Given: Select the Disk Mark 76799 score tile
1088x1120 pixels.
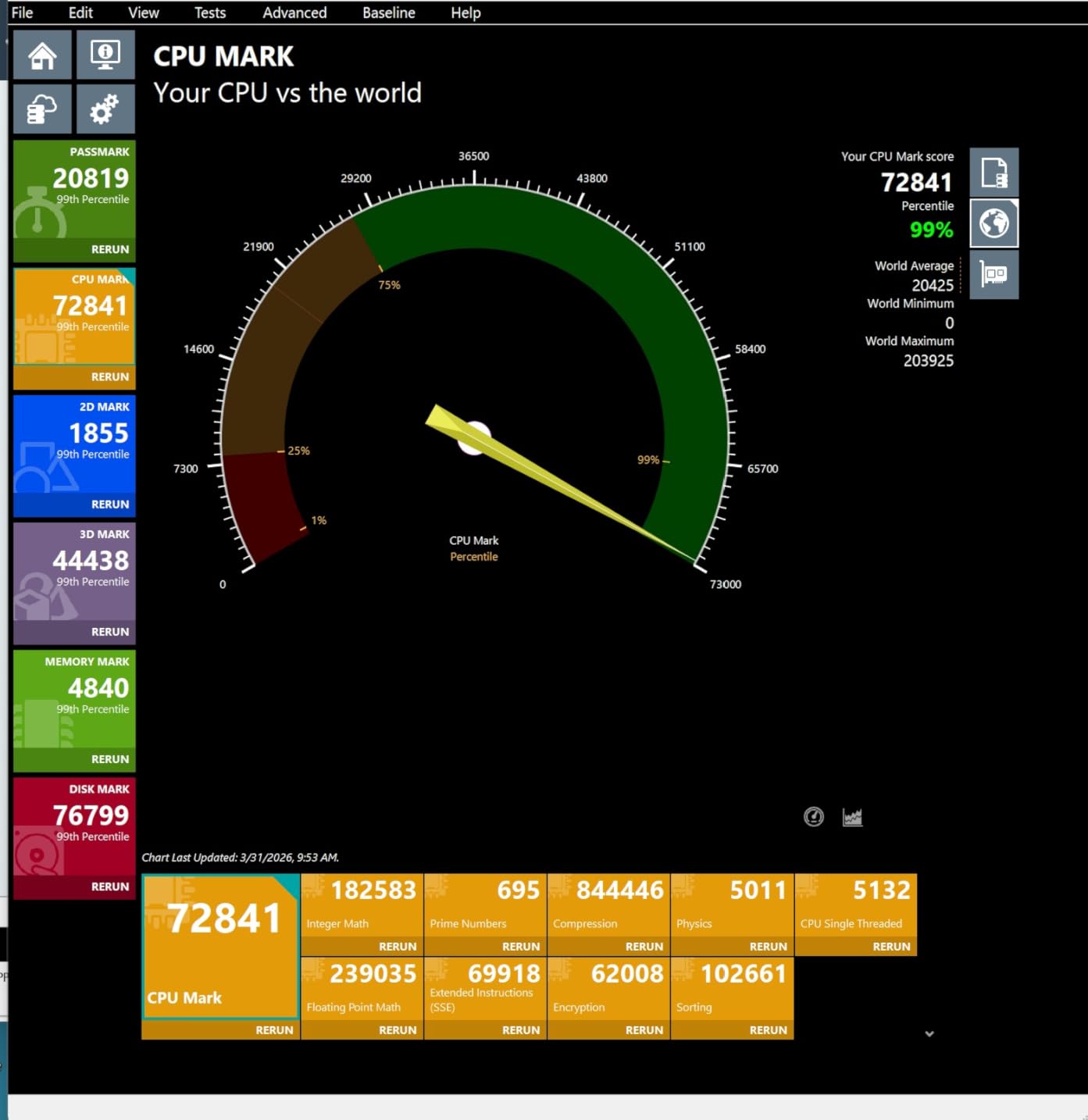Looking at the screenshot, I should click(74, 826).
